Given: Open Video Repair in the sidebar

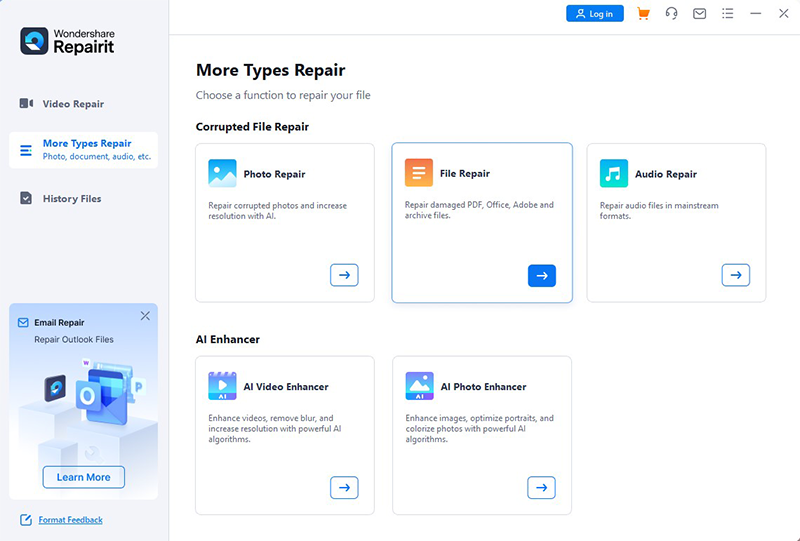Looking at the screenshot, I should click(72, 104).
